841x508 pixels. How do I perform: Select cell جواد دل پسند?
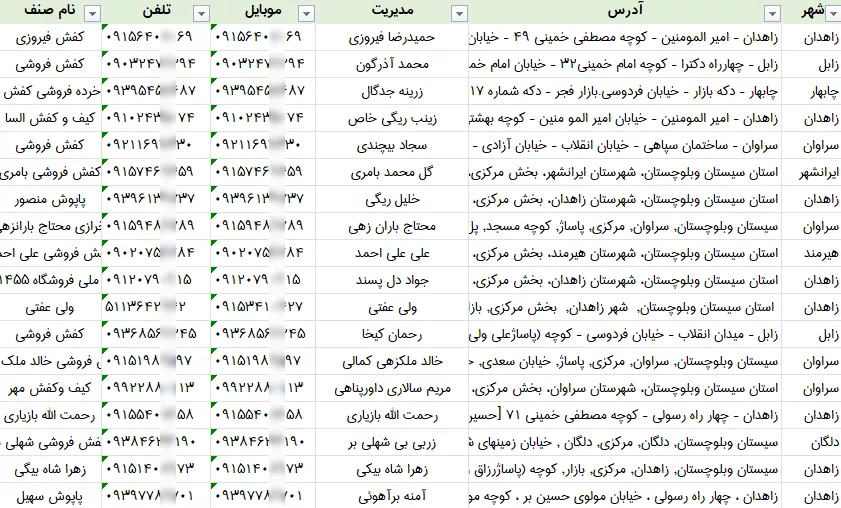(x=392, y=281)
